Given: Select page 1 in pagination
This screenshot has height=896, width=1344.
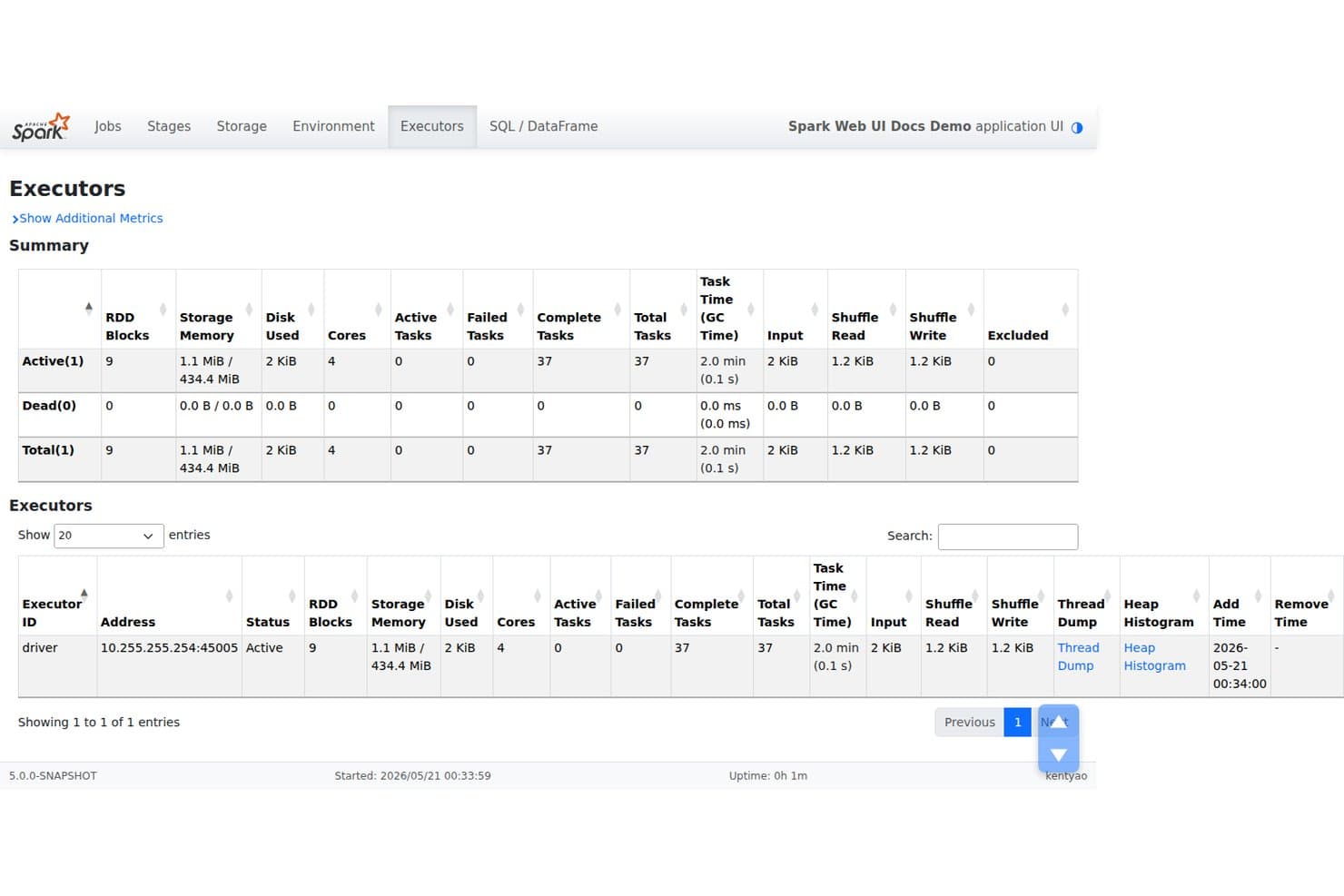Looking at the screenshot, I should [x=1017, y=723].
